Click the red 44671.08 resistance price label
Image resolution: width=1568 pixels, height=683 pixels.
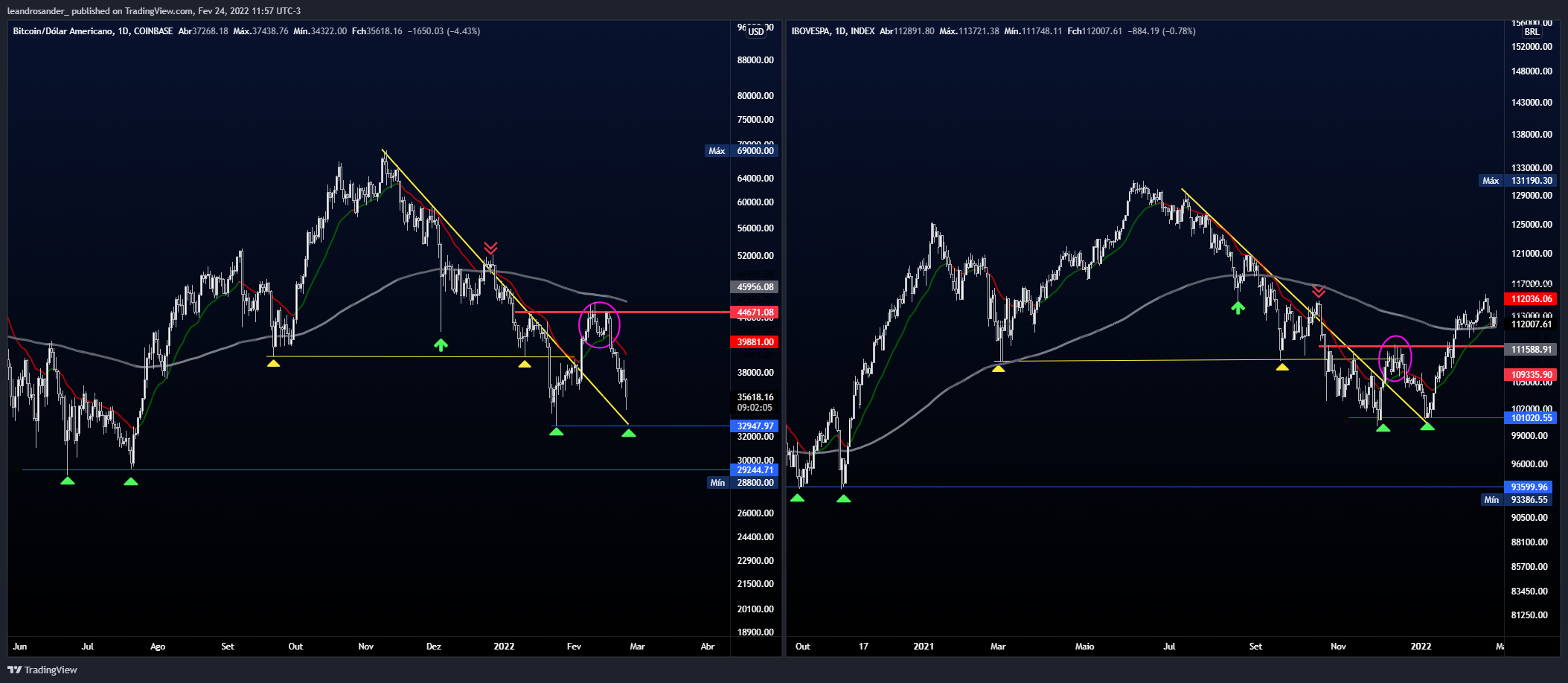pos(755,312)
